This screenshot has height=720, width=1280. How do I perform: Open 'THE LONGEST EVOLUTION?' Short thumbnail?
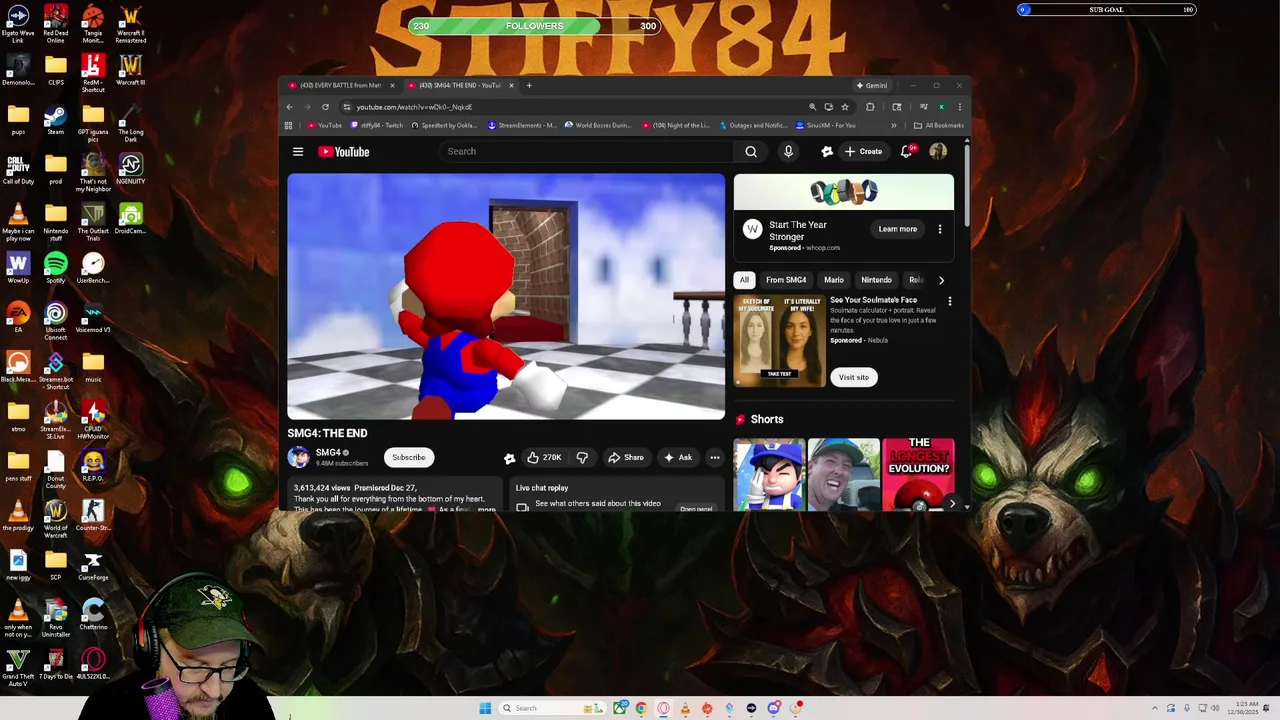(x=918, y=474)
